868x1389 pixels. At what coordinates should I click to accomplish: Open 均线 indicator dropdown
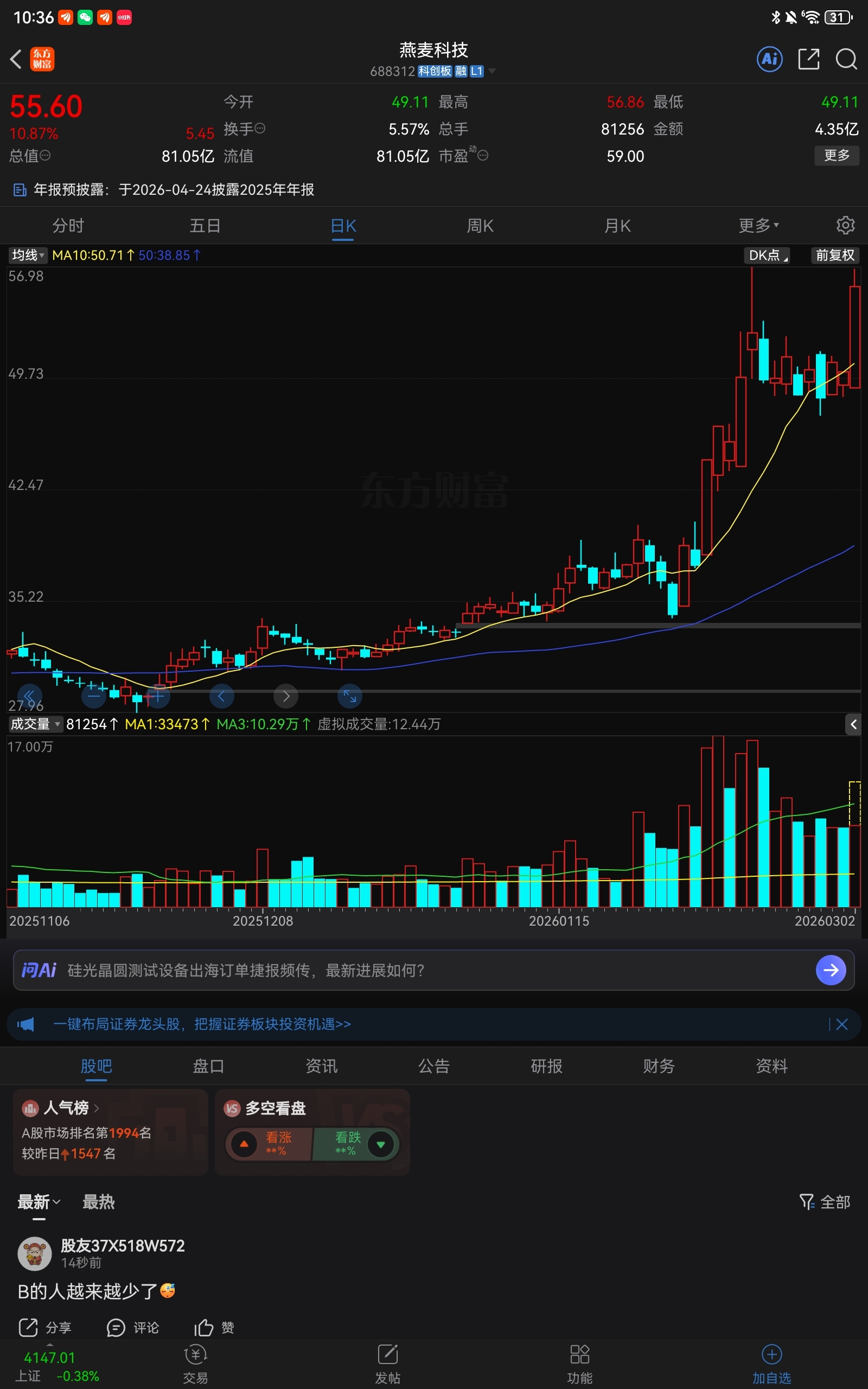point(28,255)
